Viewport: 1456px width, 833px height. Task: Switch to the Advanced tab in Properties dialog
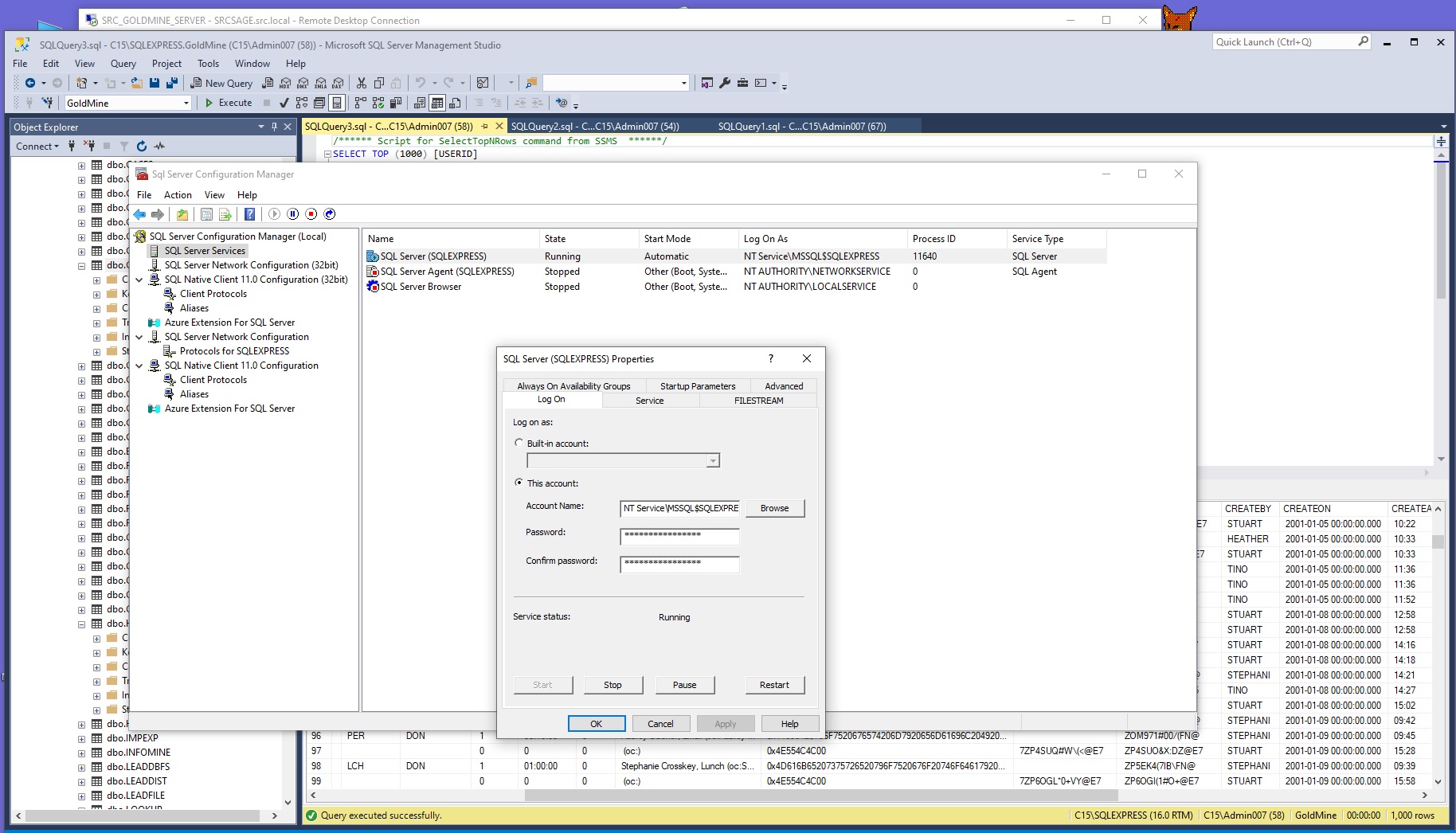coord(784,386)
